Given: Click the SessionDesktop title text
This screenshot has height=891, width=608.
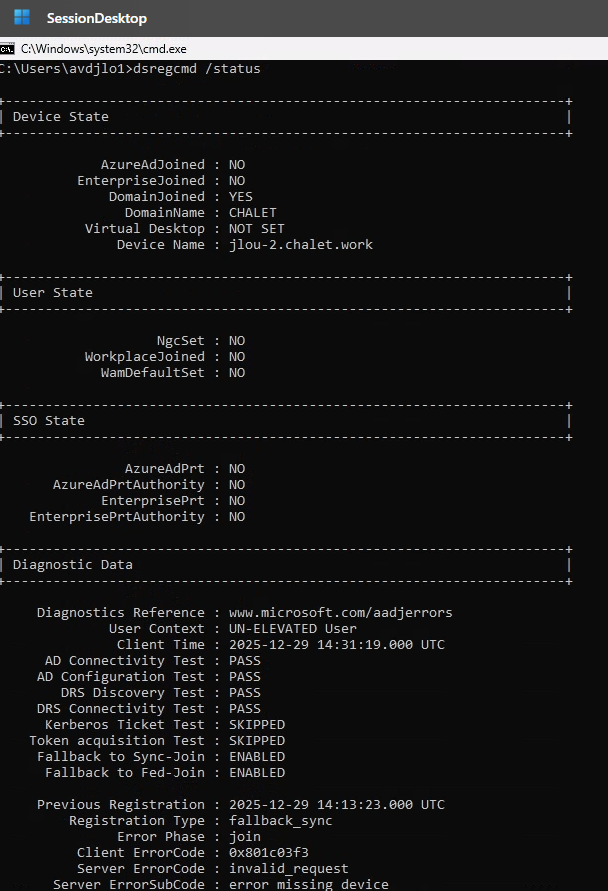Looking at the screenshot, I should (96, 18).
